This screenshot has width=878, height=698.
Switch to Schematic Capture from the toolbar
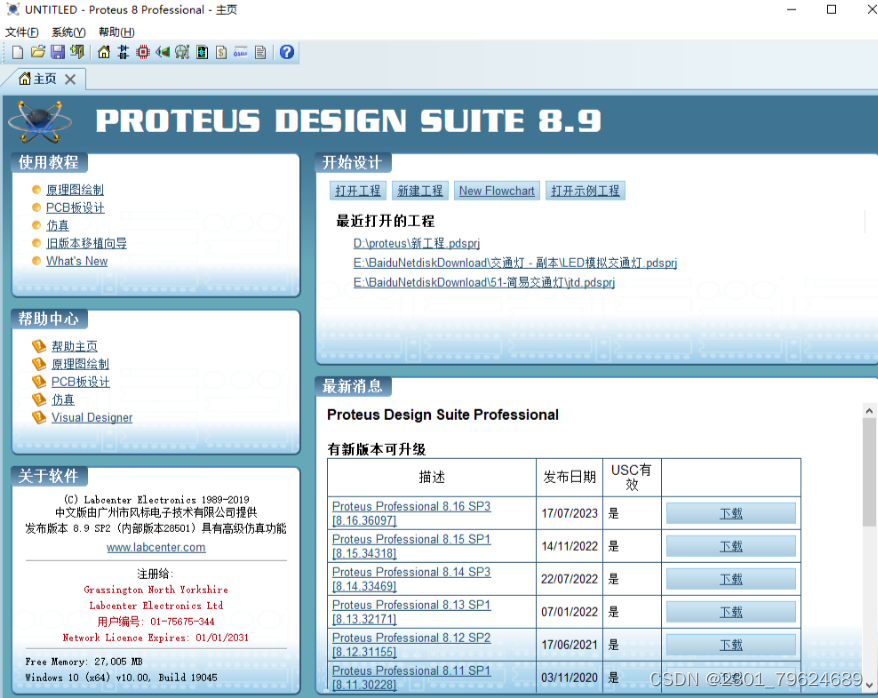point(122,52)
